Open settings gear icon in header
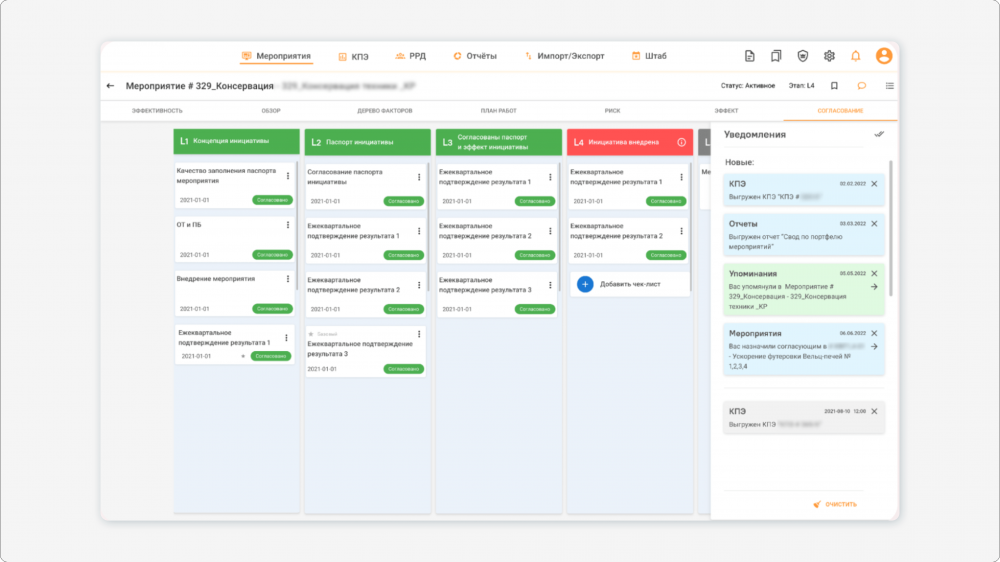The width and height of the screenshot is (1000, 562). pyautogui.click(x=829, y=56)
